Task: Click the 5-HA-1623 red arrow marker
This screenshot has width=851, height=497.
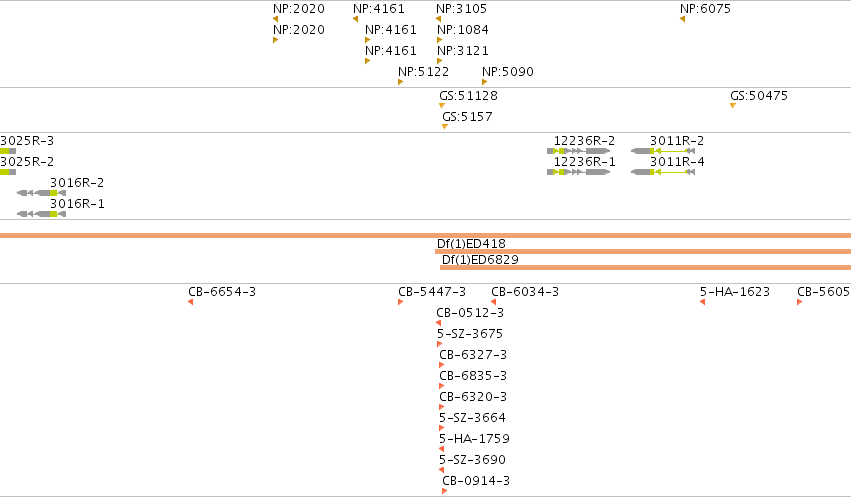Action: 702,302
